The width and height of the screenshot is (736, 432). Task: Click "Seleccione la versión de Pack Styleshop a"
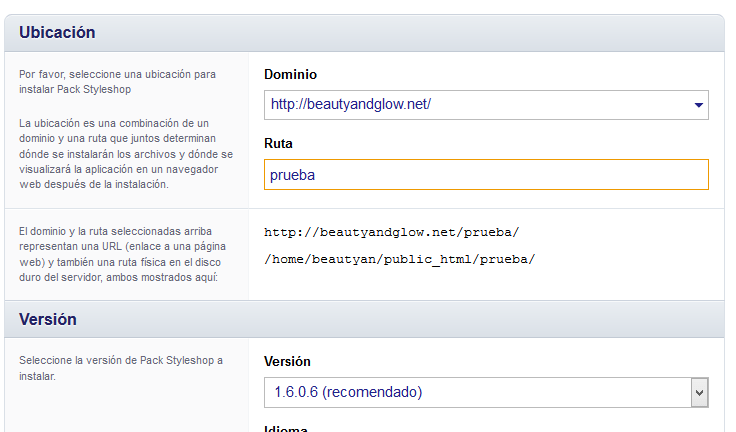point(121,360)
